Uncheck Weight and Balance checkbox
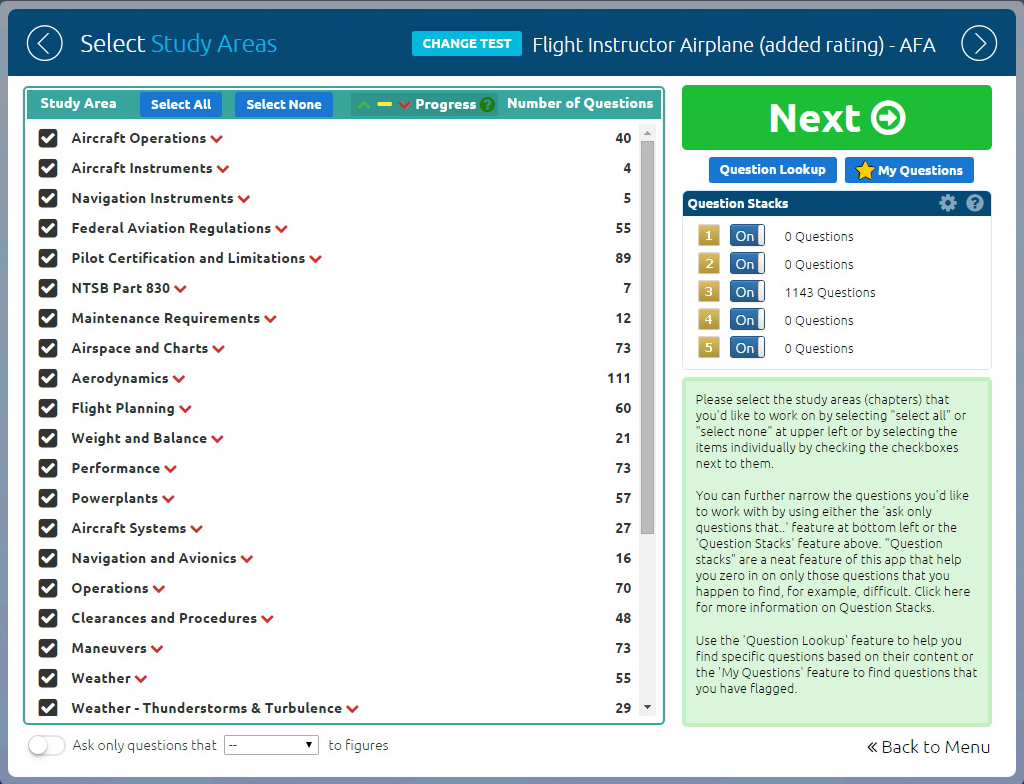Screen dimensions: 1024x784 (48, 438)
